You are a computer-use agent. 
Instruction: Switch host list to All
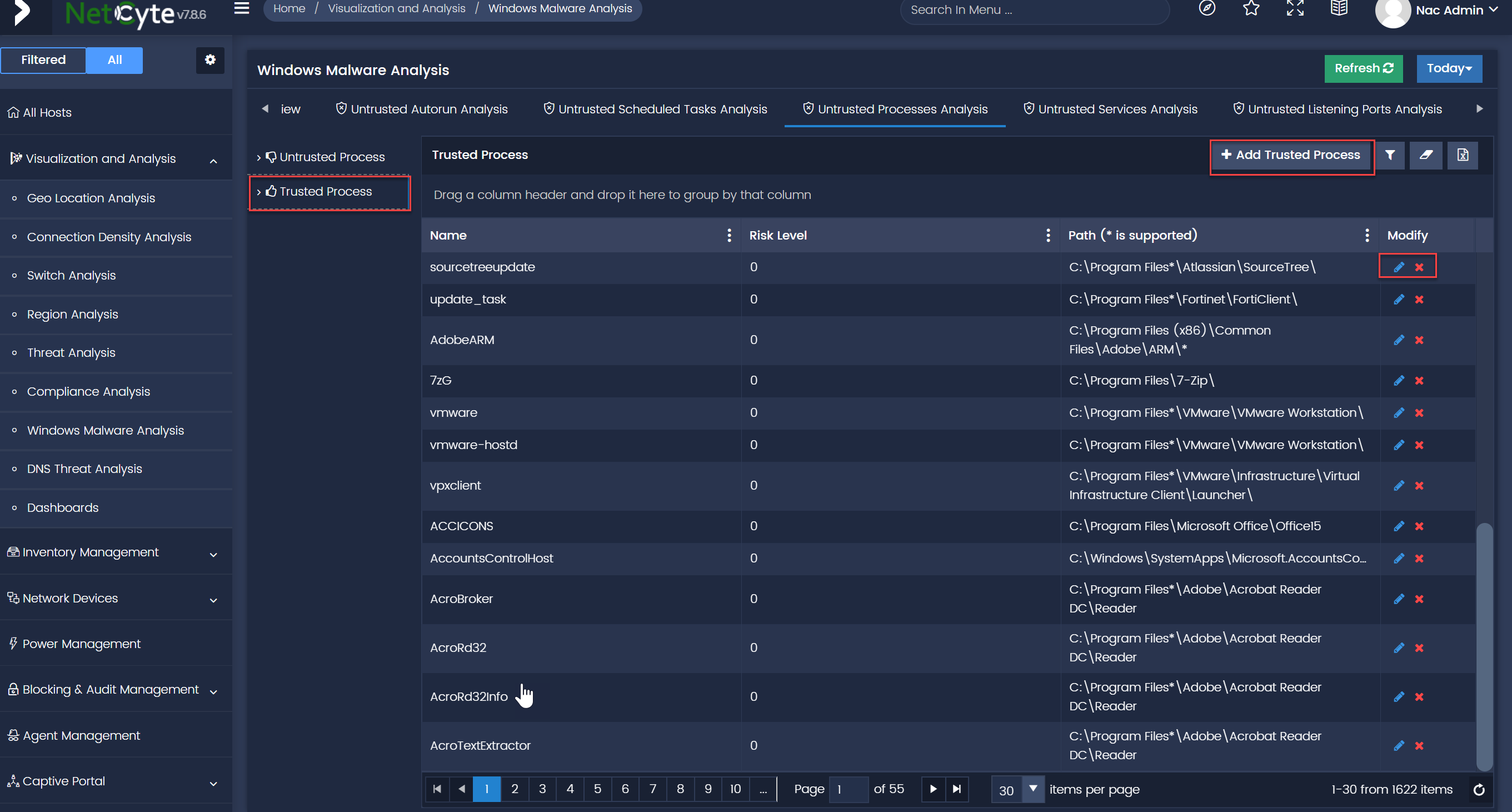(114, 60)
